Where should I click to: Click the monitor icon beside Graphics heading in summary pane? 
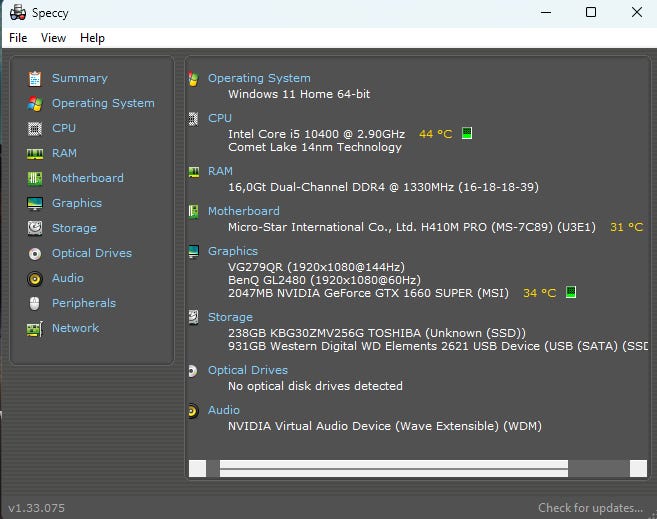[x=194, y=251]
